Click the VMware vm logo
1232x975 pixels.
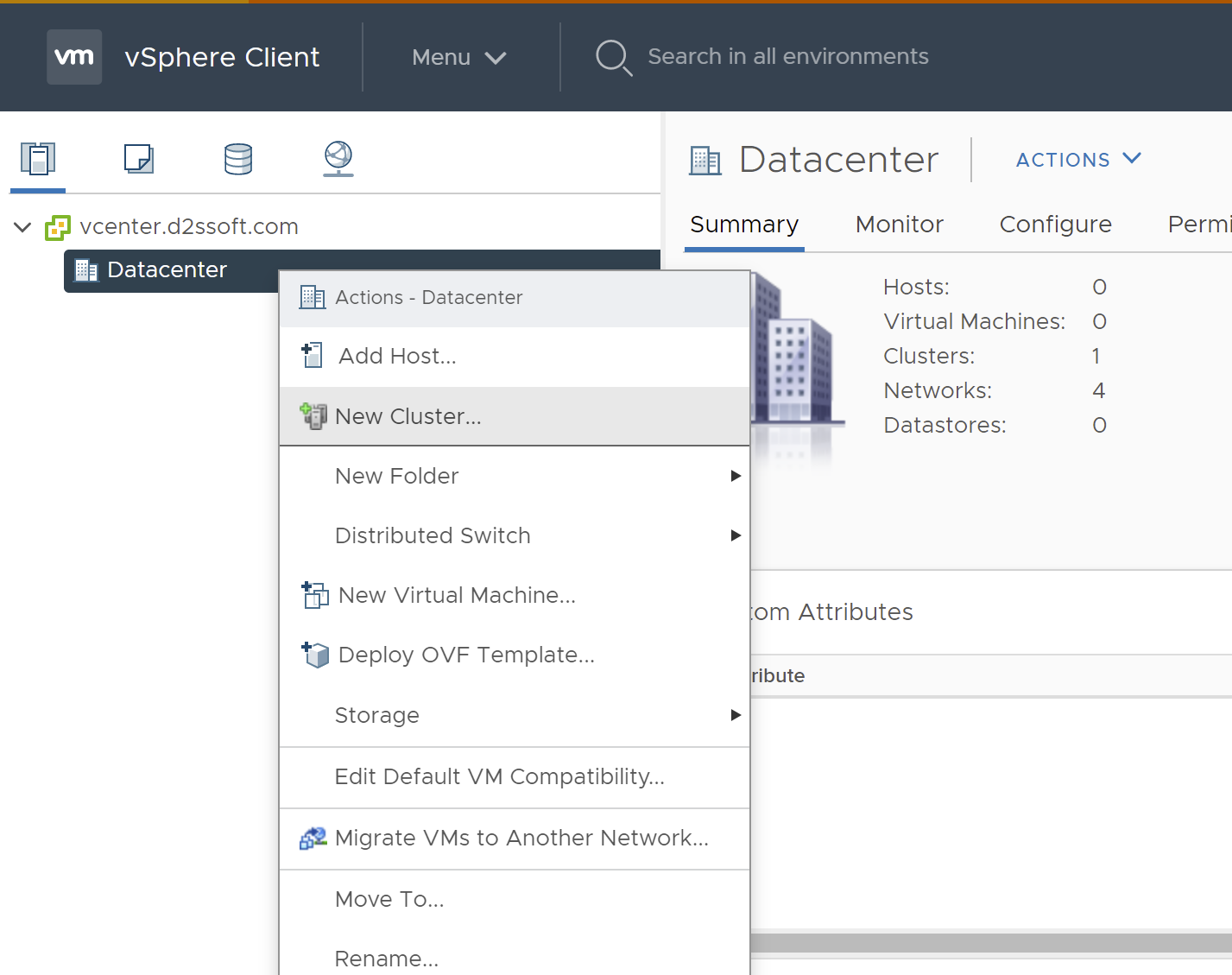click(x=74, y=57)
